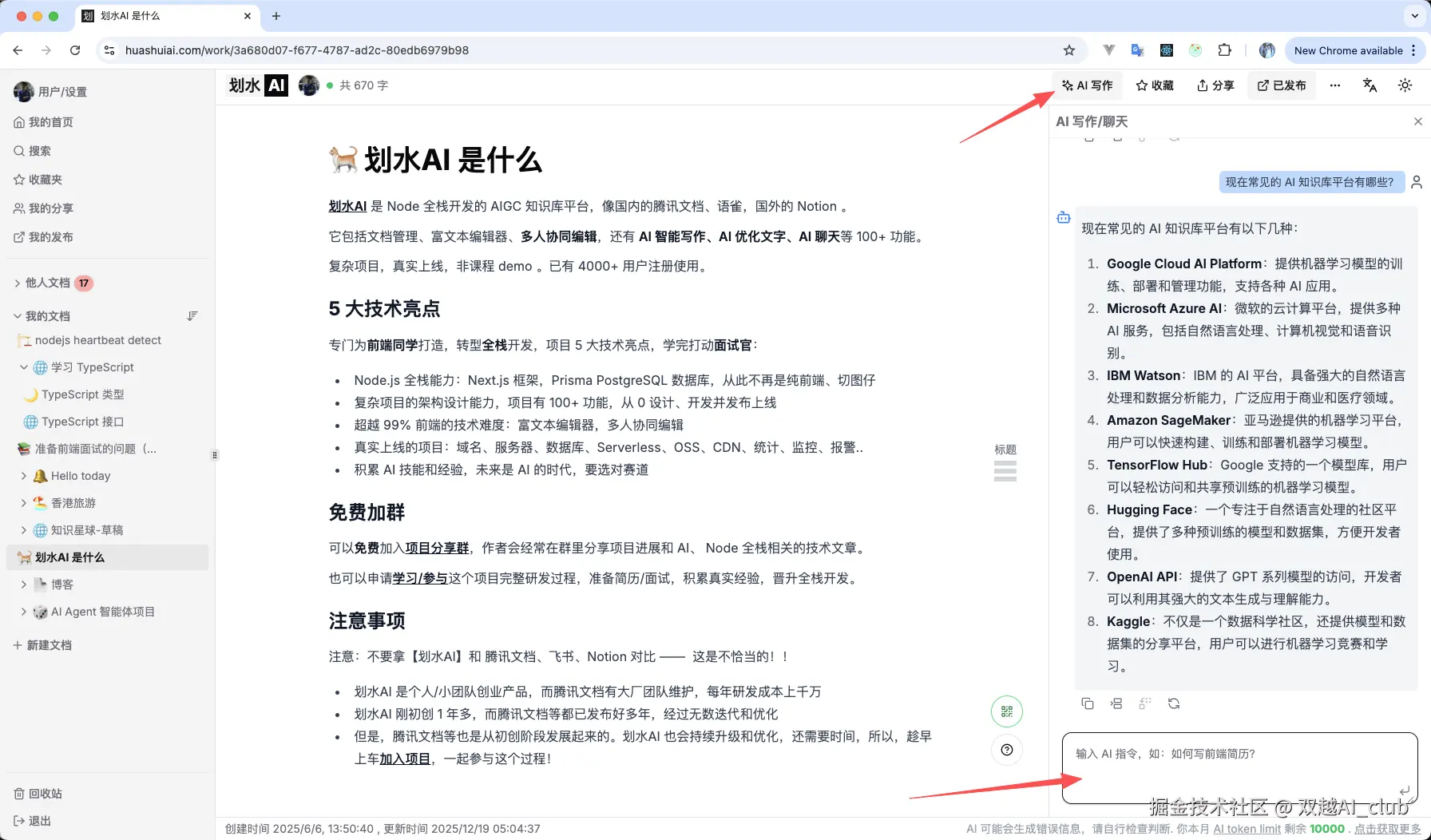The height and width of the screenshot is (840, 1431).
Task: Click sidebar resize handle dots
Action: [x=214, y=455]
